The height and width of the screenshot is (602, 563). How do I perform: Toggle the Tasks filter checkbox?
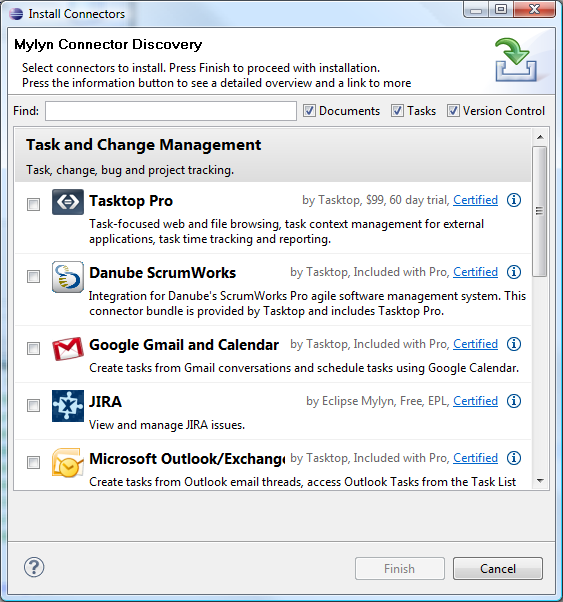click(x=397, y=111)
